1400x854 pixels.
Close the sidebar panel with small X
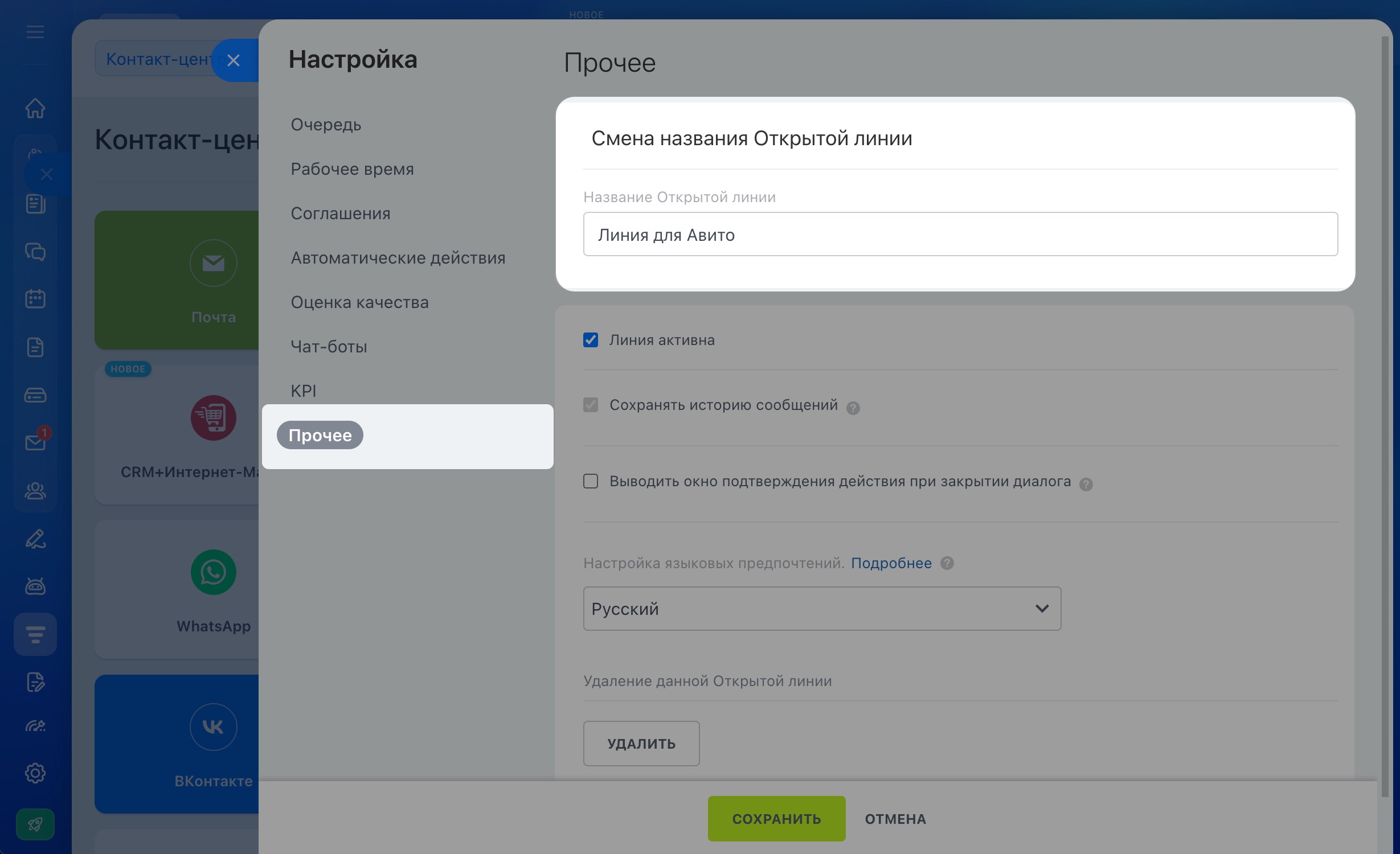47,174
